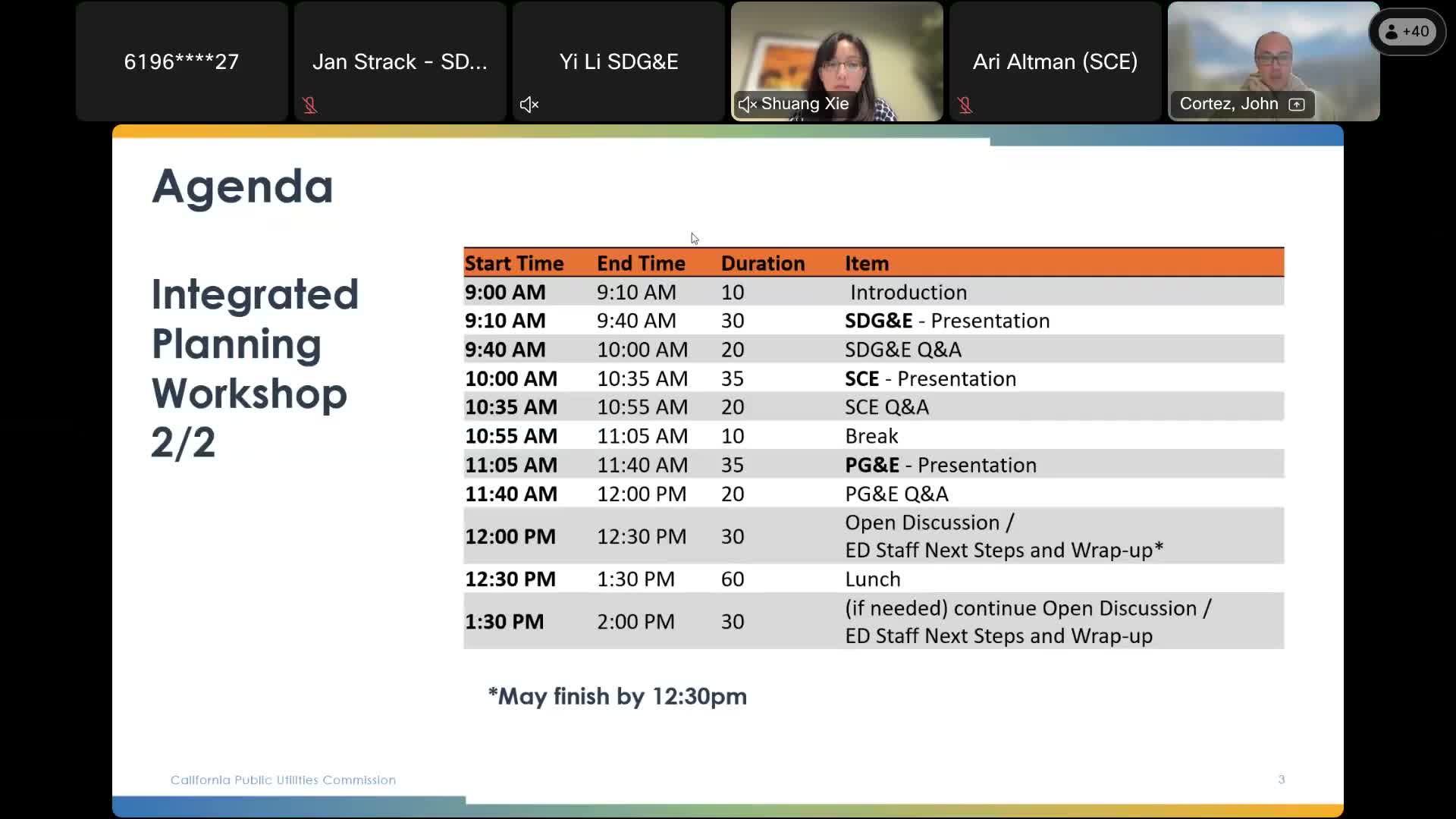This screenshot has width=1456, height=819.
Task: Click Jan Strack's muted microphone icon
Action: click(309, 105)
